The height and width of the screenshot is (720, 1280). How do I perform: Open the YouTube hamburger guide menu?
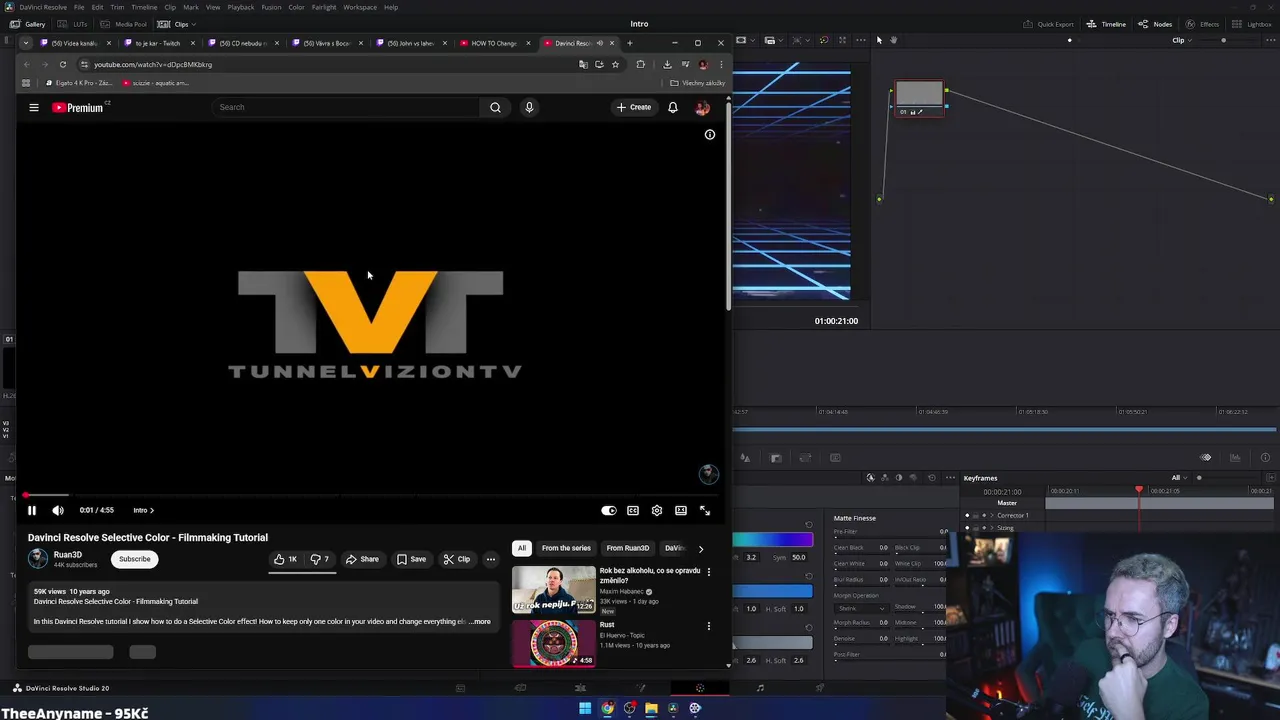pos(33,107)
